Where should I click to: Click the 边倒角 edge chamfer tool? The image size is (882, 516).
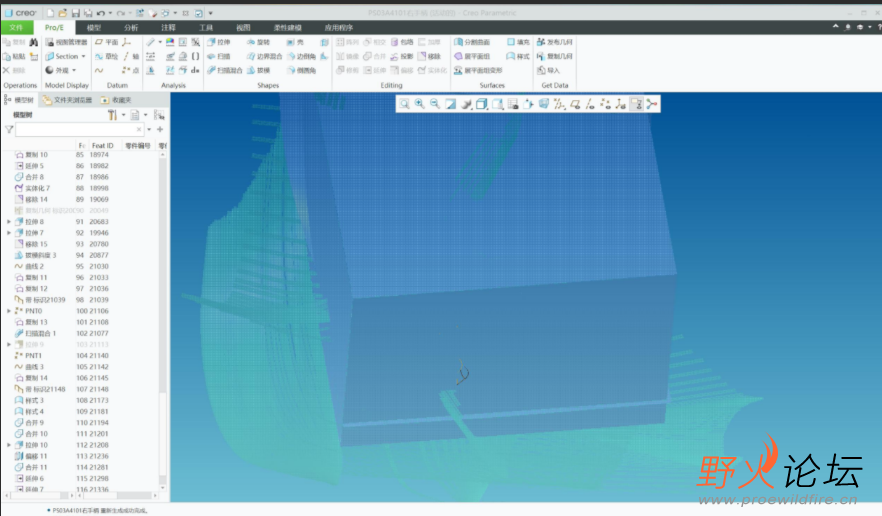[302, 56]
